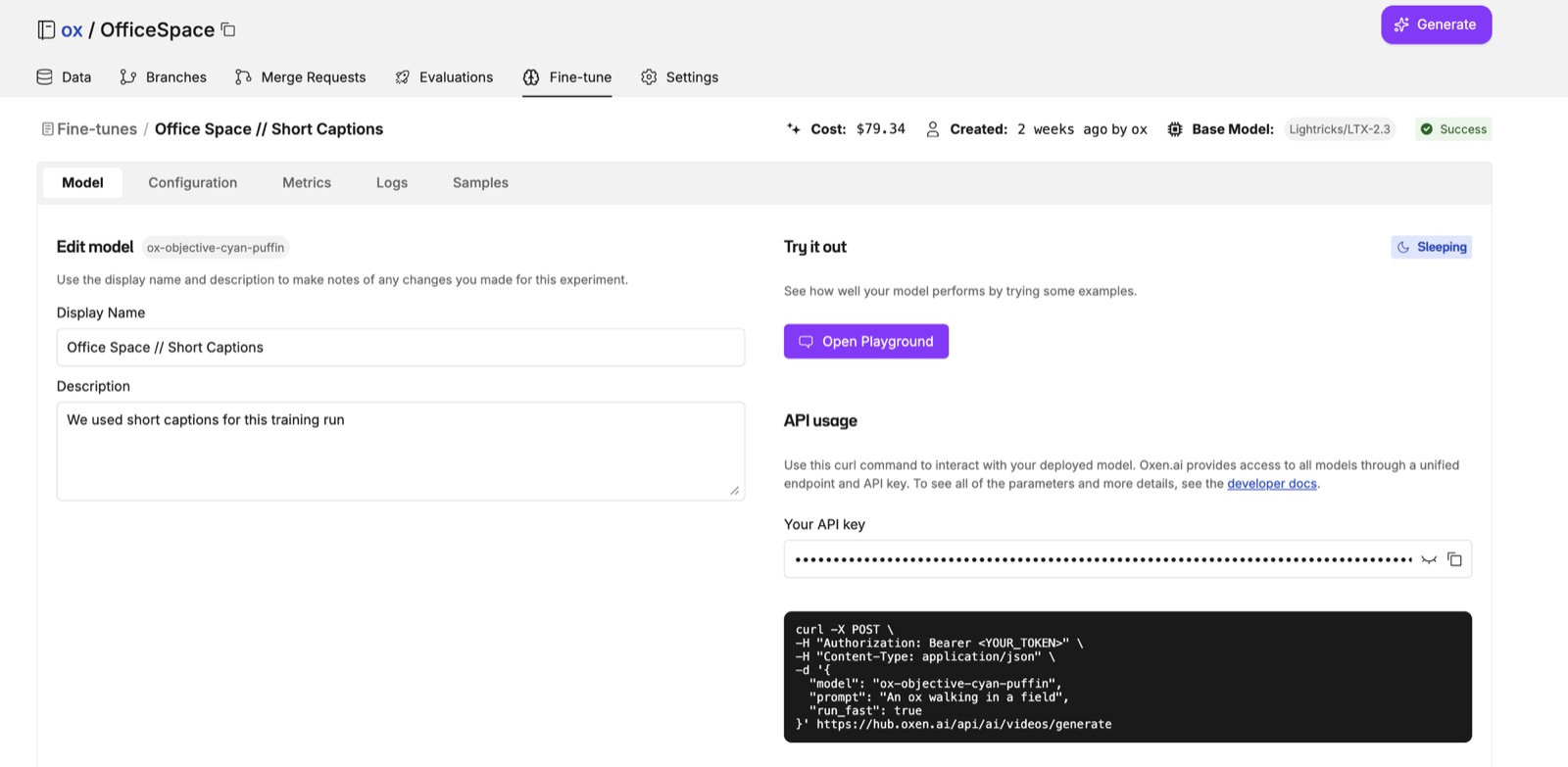Open the Evaluations tab
1568x767 pixels.
tap(444, 76)
